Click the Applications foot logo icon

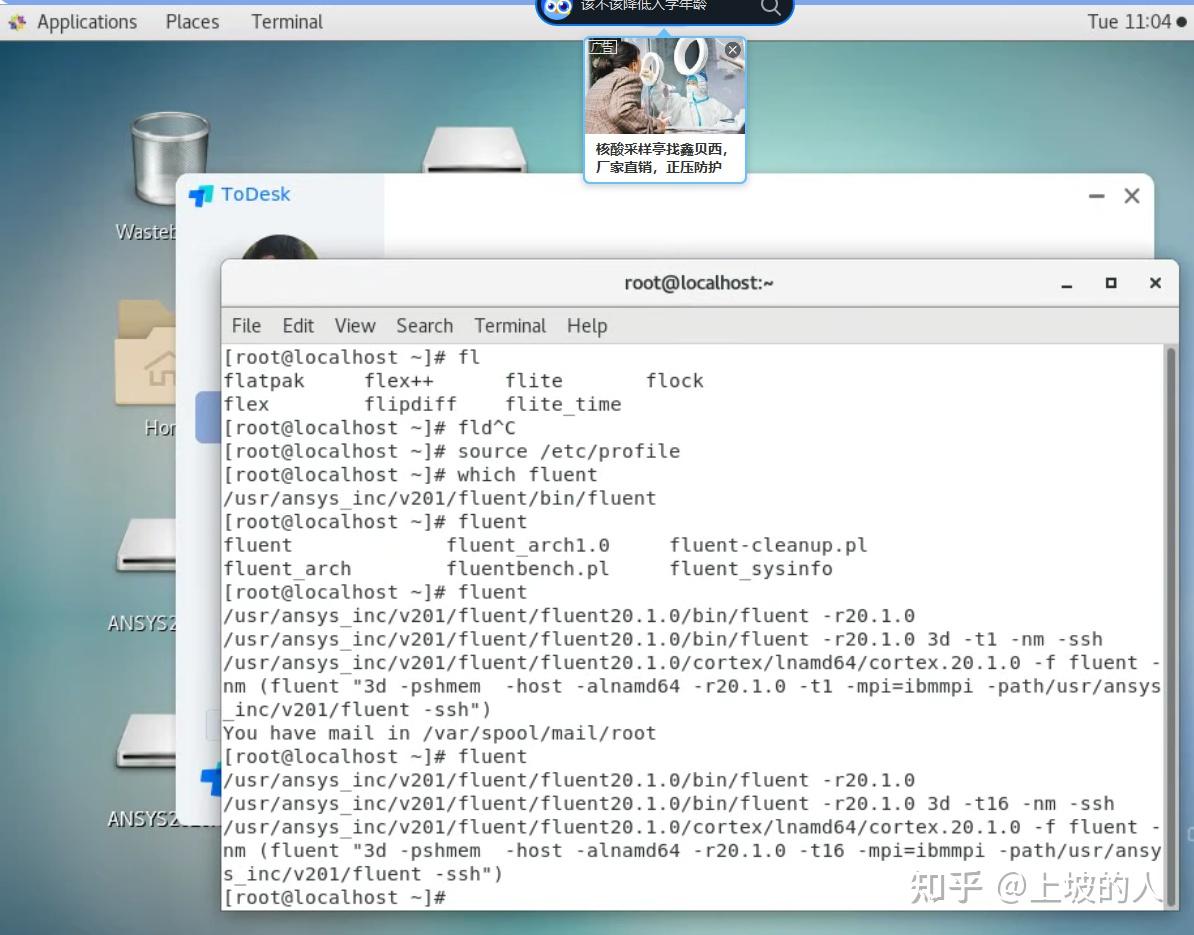coord(18,22)
